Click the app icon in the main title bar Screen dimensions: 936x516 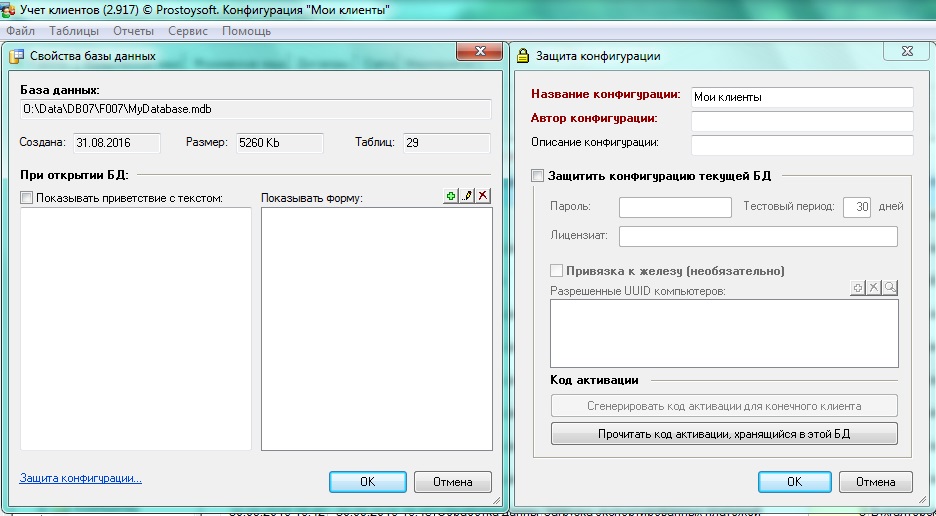click(8, 10)
